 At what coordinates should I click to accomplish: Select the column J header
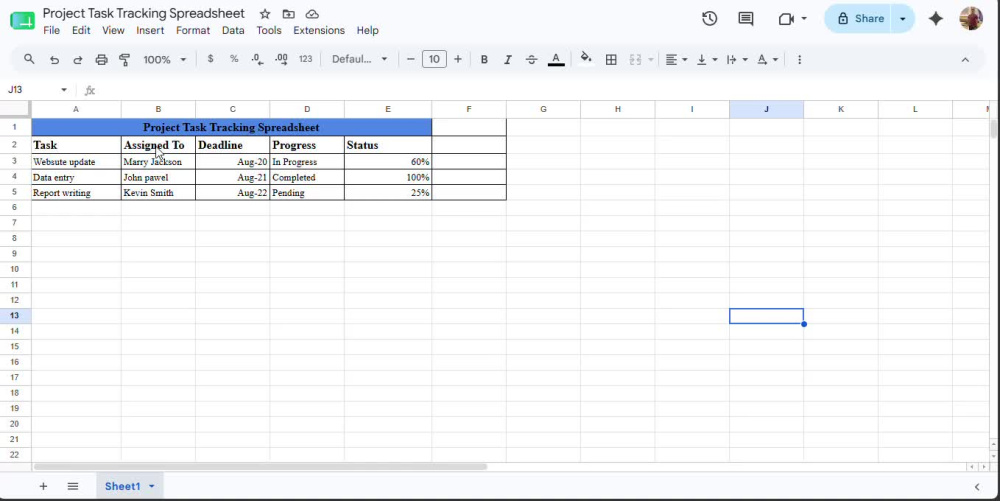pyautogui.click(x=766, y=109)
